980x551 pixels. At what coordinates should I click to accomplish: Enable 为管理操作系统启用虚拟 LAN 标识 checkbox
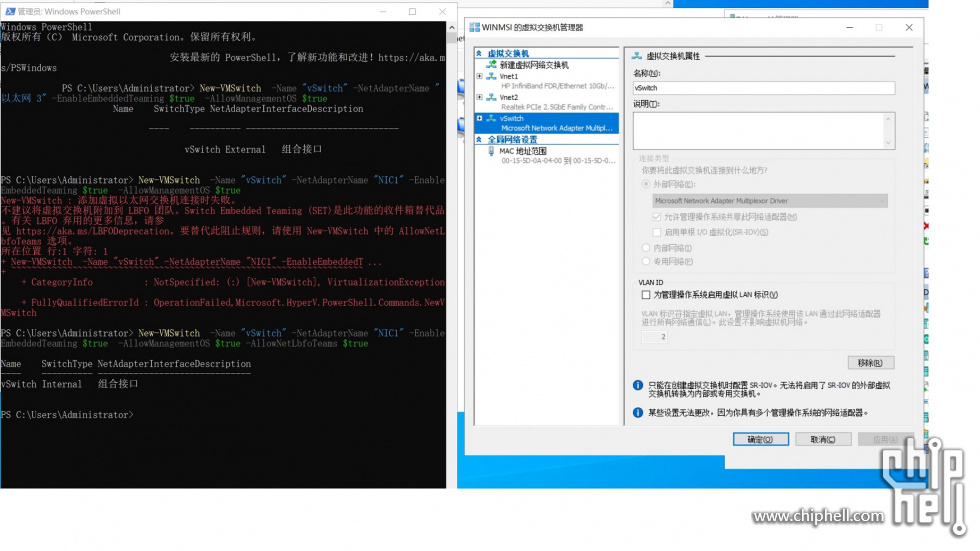646,295
